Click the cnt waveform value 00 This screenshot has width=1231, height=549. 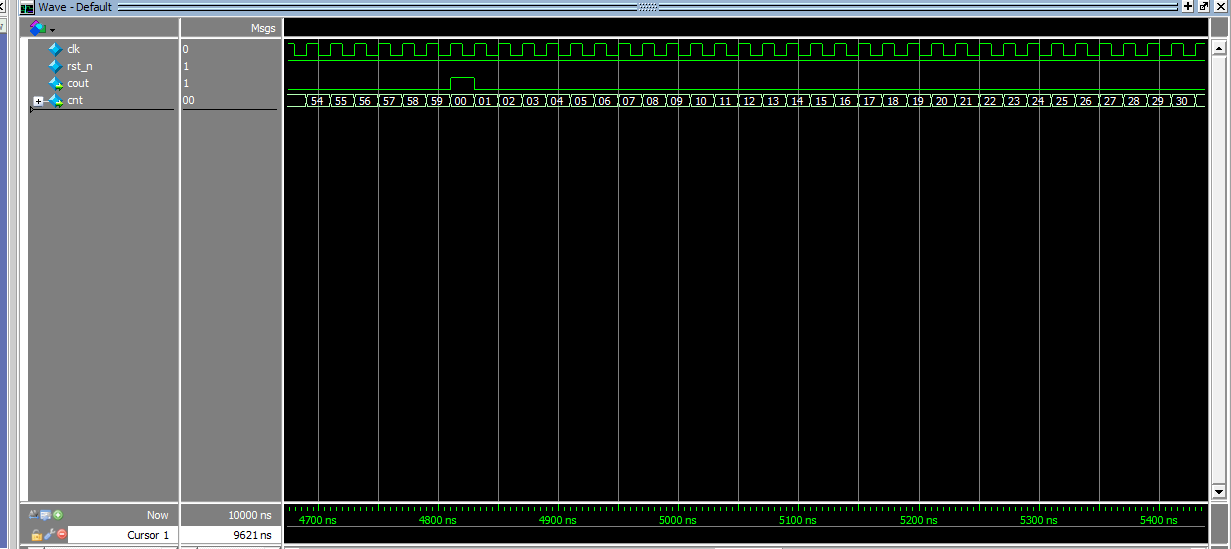click(x=461, y=101)
